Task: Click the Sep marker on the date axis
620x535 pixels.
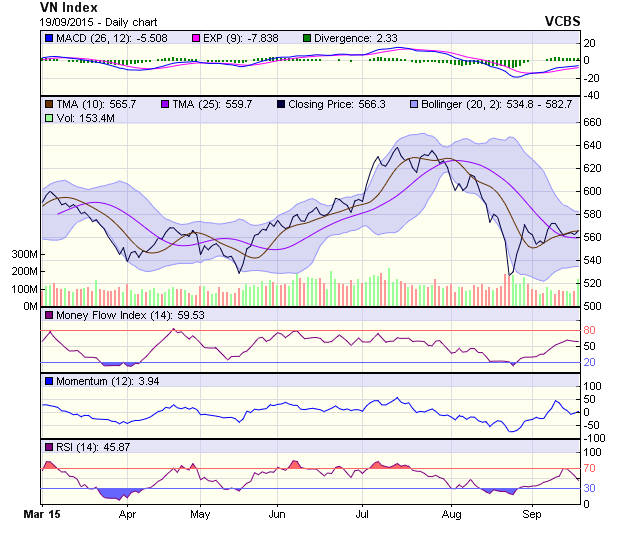Action: tap(532, 514)
